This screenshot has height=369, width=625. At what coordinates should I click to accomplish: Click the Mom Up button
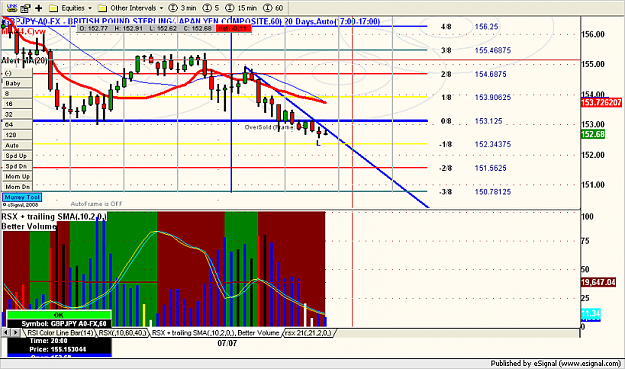(17, 177)
